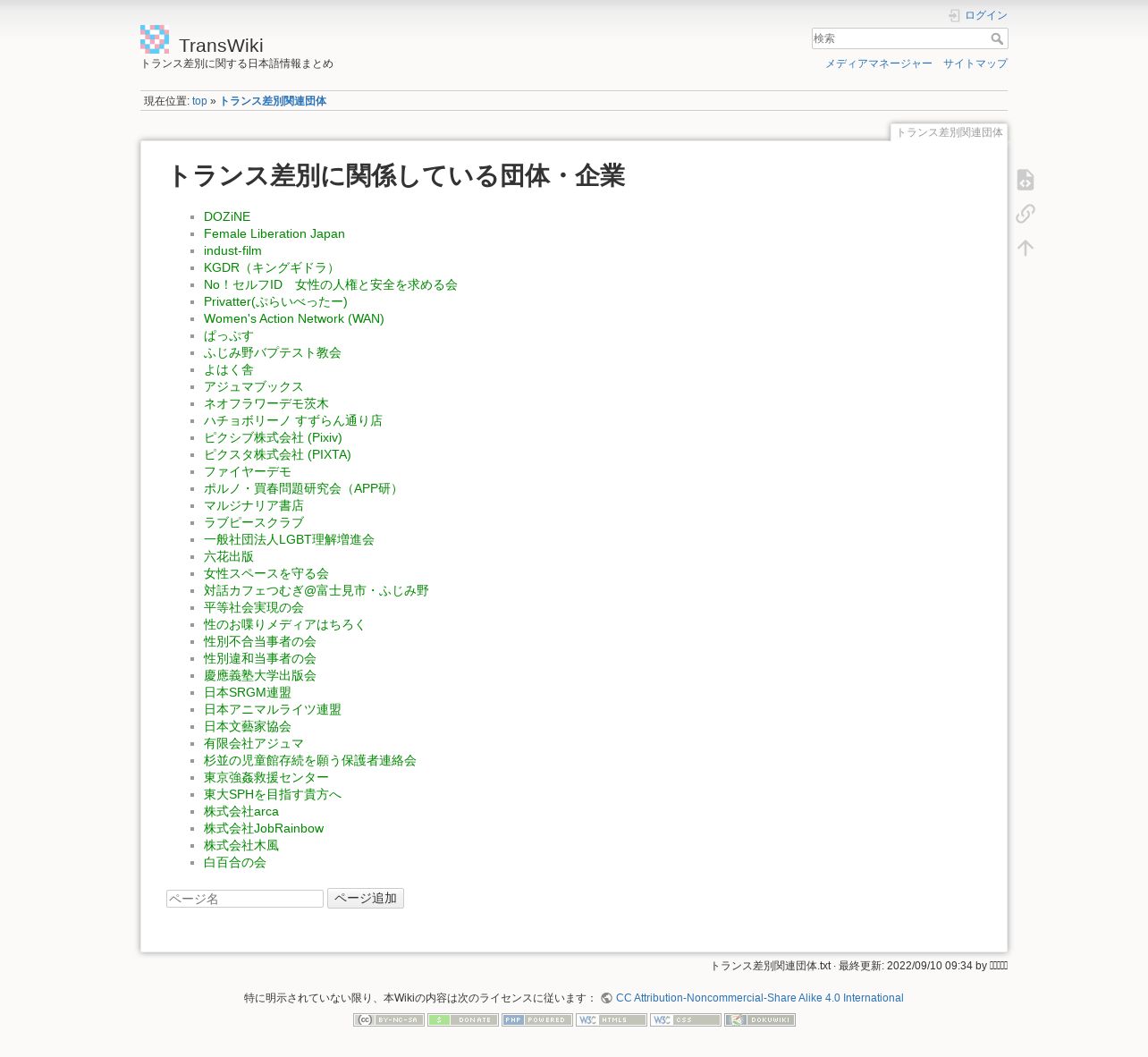The width and height of the screenshot is (1148, 1057).
Task: Open Women's Action Network (WAN)
Action: (x=294, y=318)
